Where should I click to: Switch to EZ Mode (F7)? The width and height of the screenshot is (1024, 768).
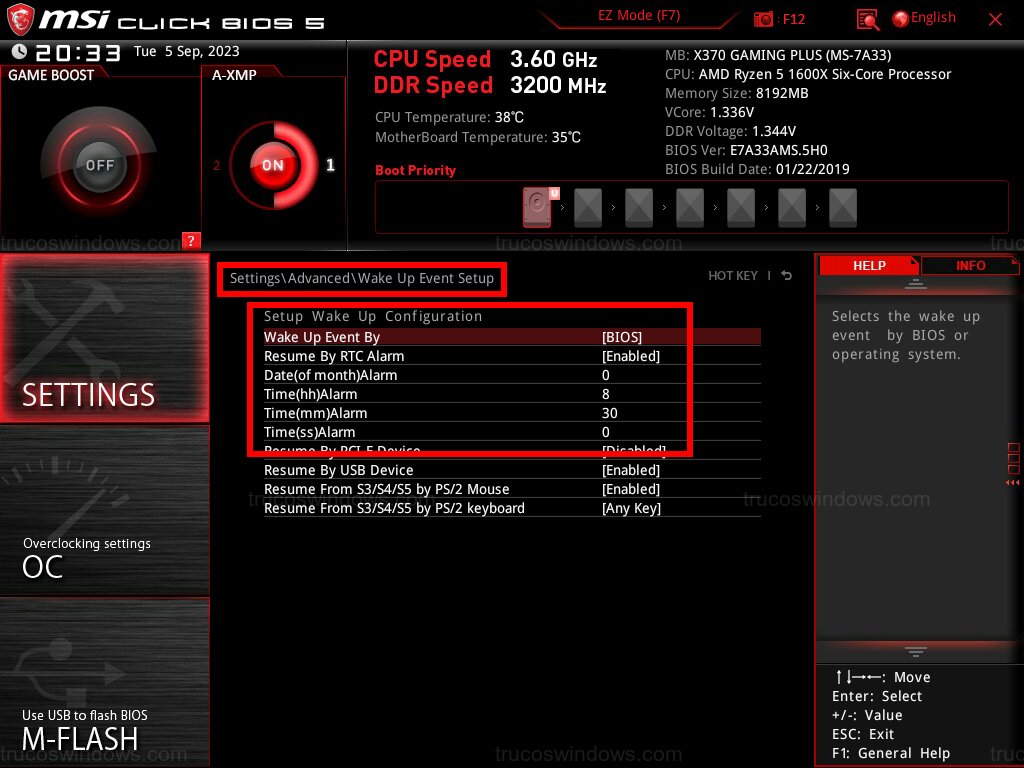[640, 17]
